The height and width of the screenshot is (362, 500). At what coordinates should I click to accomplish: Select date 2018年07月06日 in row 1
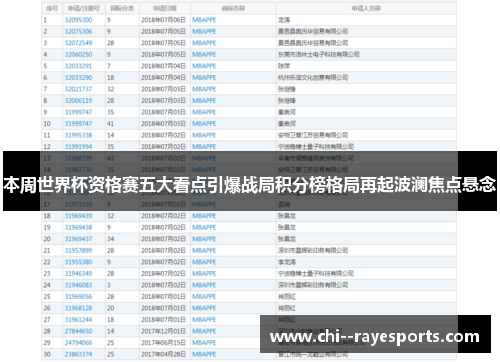click(x=163, y=20)
